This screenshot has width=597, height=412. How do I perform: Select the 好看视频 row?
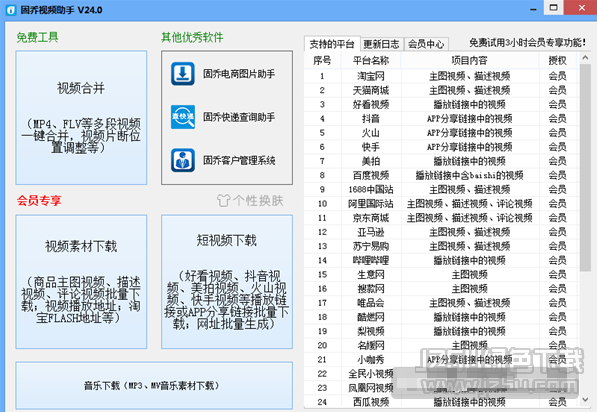442,104
